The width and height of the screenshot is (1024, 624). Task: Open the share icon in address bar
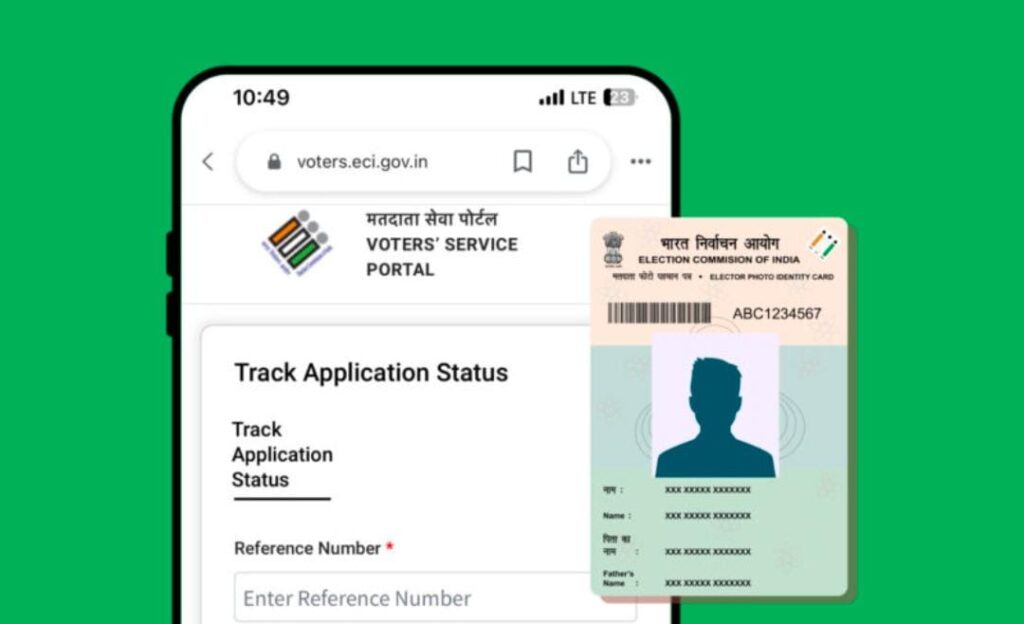pos(577,161)
